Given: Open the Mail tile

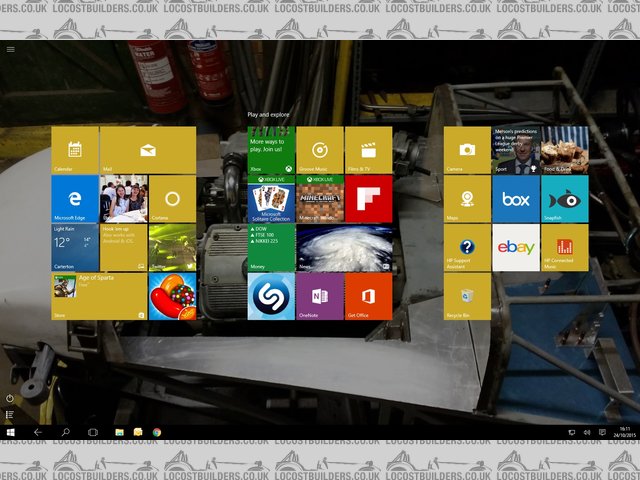Looking at the screenshot, I should 148,150.
